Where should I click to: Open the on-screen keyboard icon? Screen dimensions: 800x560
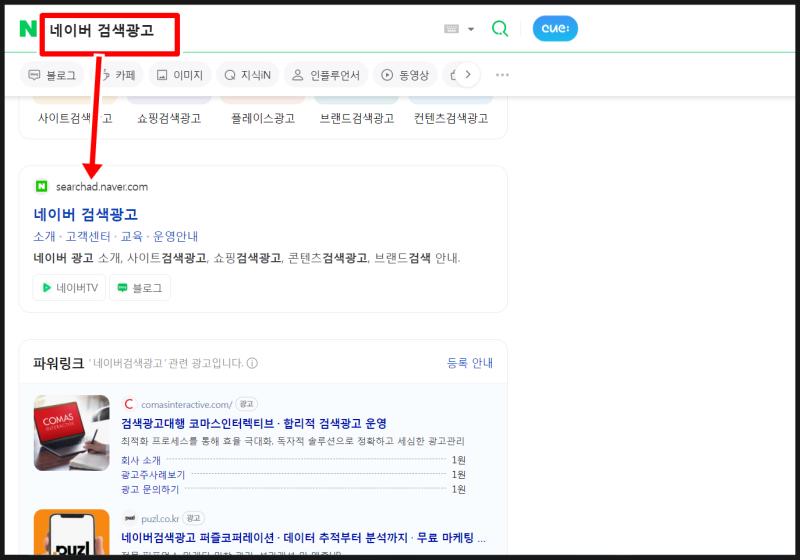pos(452,29)
